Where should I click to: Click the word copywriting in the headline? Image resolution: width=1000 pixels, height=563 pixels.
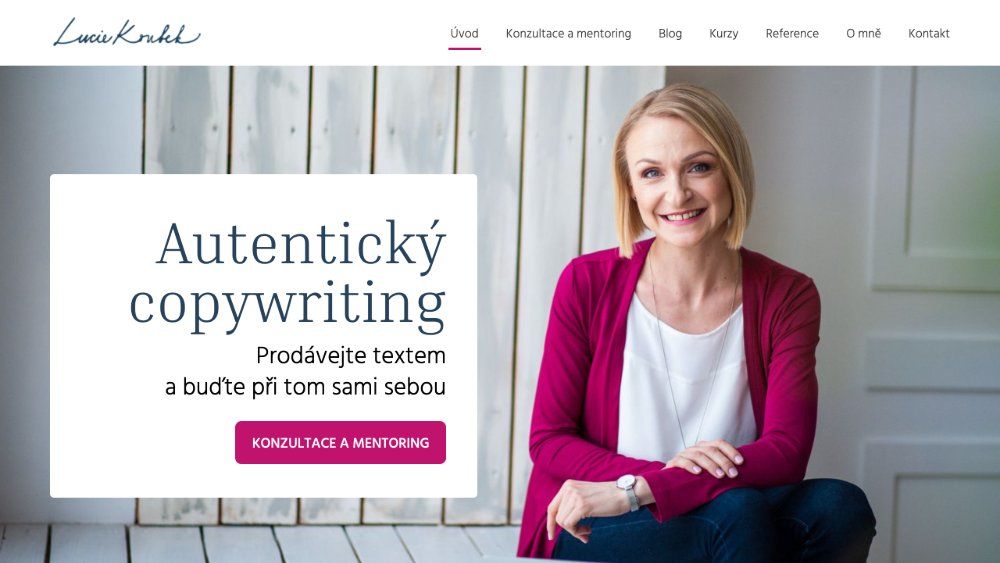pos(287,304)
